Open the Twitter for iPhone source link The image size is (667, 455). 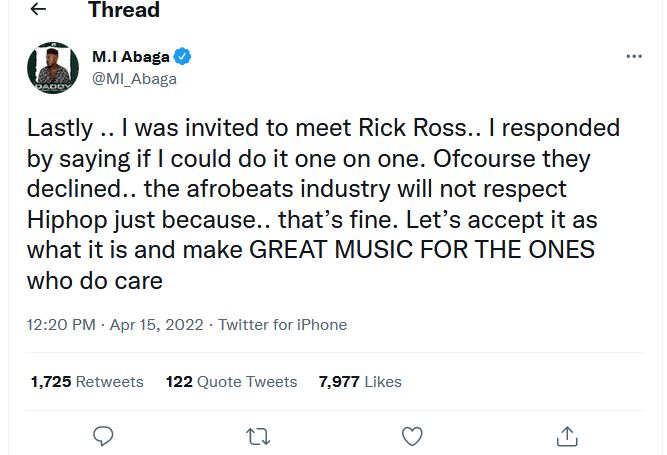point(282,325)
